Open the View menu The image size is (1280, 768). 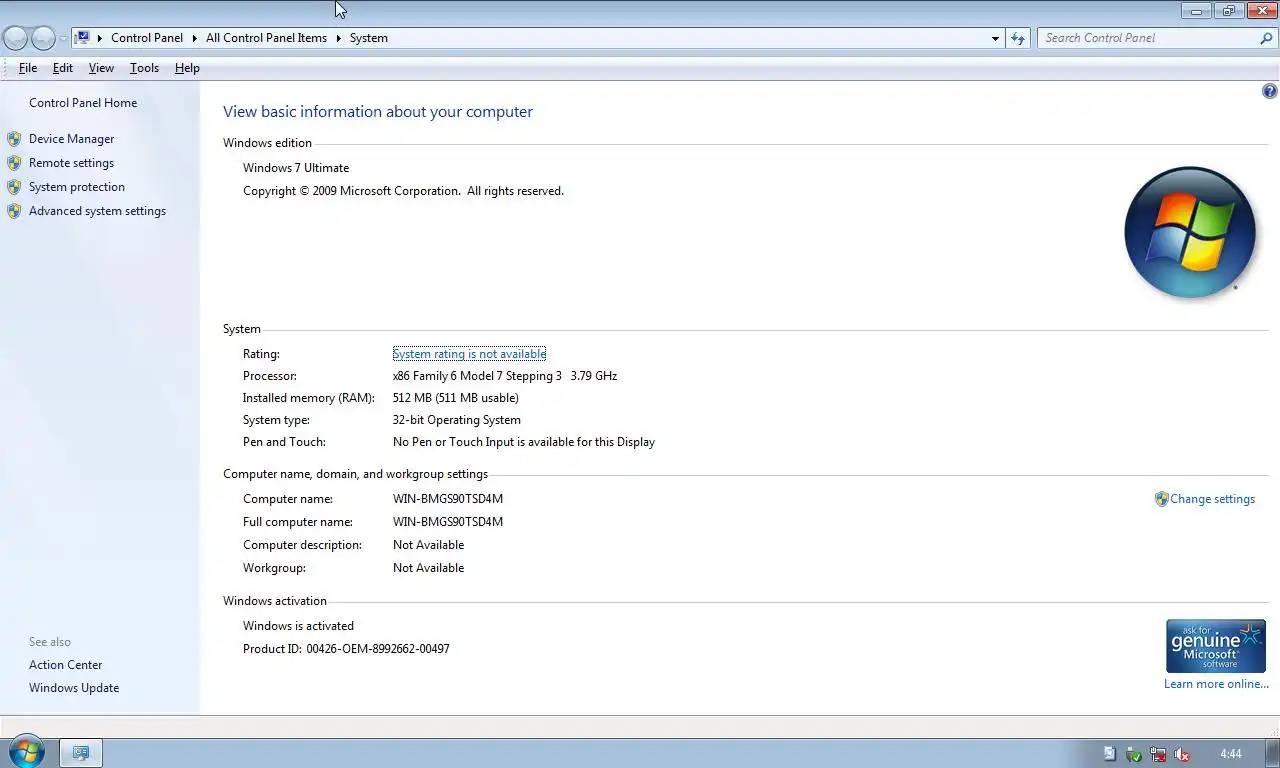[101, 68]
